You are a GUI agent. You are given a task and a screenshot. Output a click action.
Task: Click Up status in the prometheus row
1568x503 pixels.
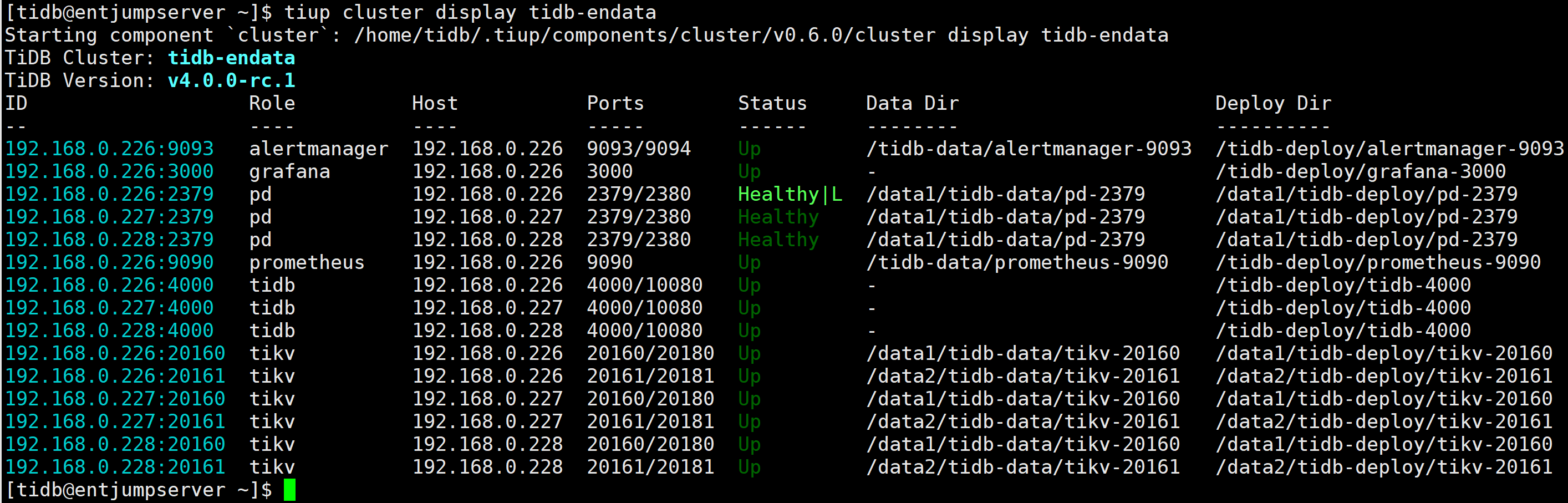click(x=749, y=262)
